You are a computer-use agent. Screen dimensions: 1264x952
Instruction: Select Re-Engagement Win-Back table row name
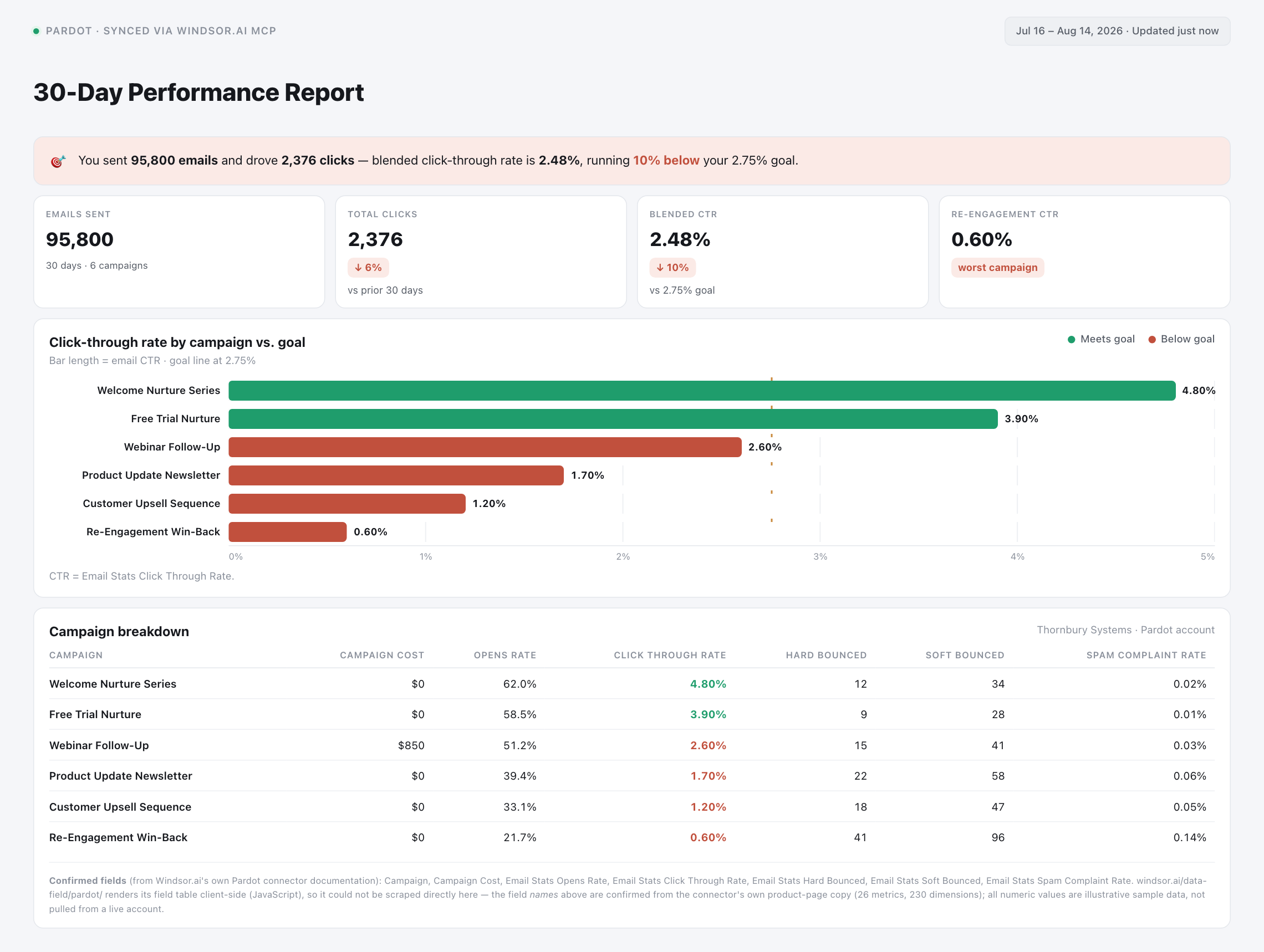point(118,837)
